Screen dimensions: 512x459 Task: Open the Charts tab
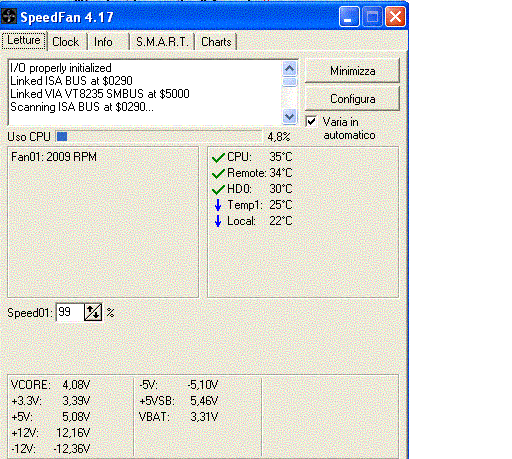(216, 42)
